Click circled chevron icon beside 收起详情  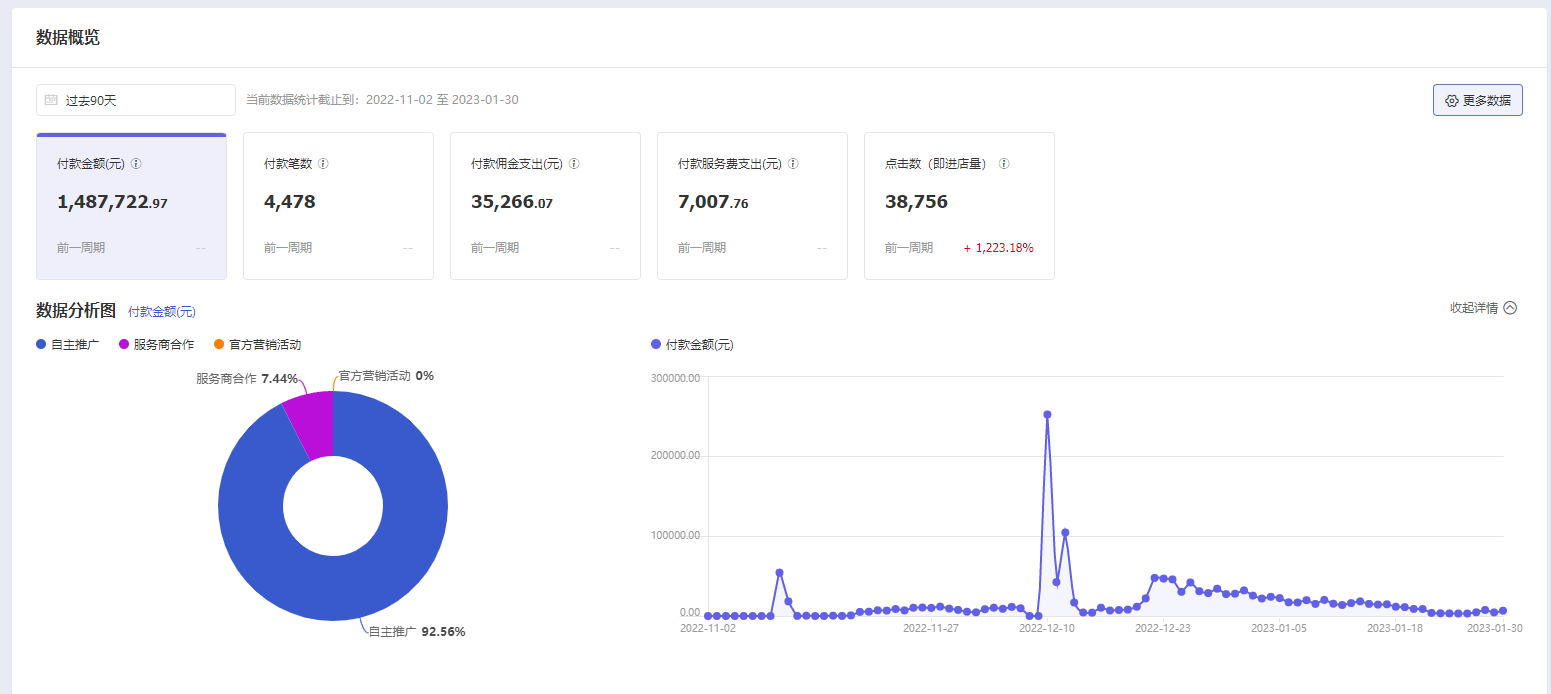coord(1510,308)
